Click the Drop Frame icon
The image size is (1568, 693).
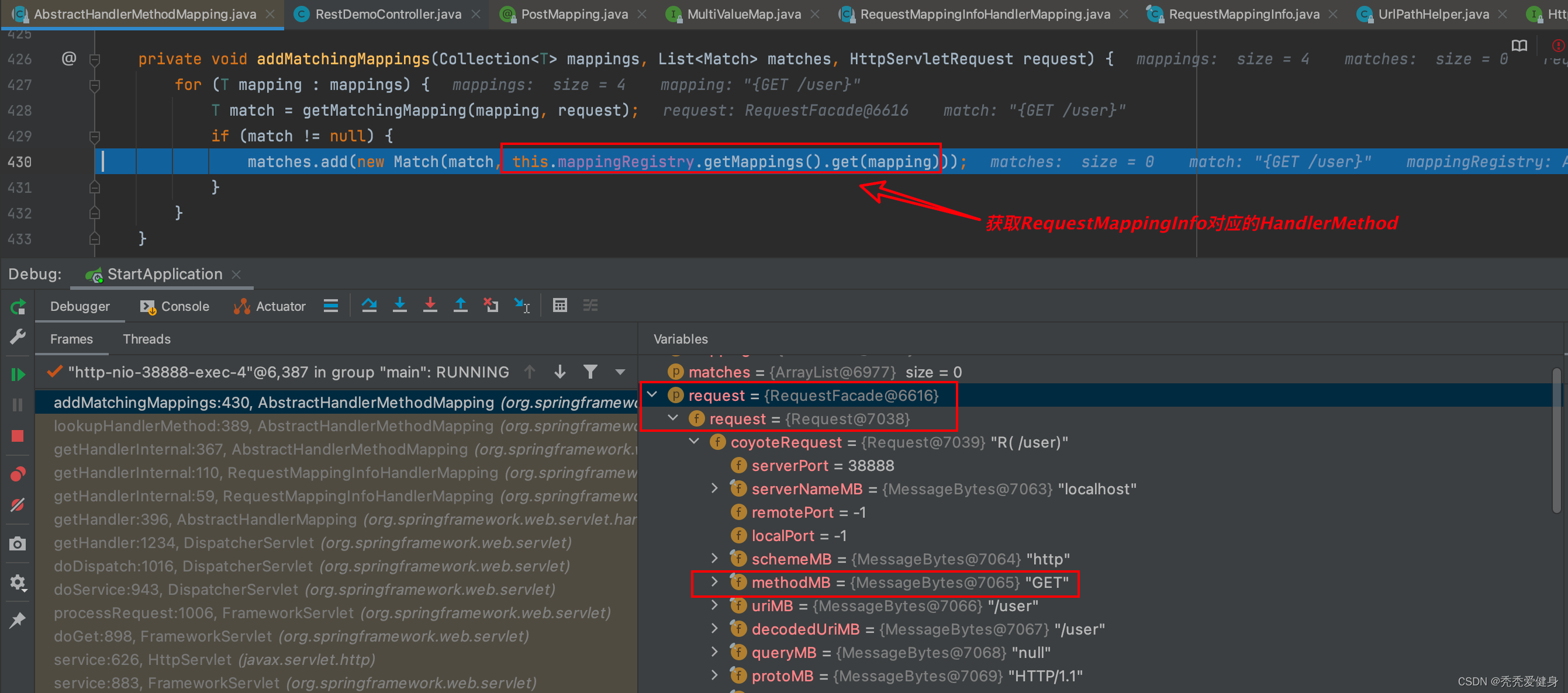(x=491, y=306)
